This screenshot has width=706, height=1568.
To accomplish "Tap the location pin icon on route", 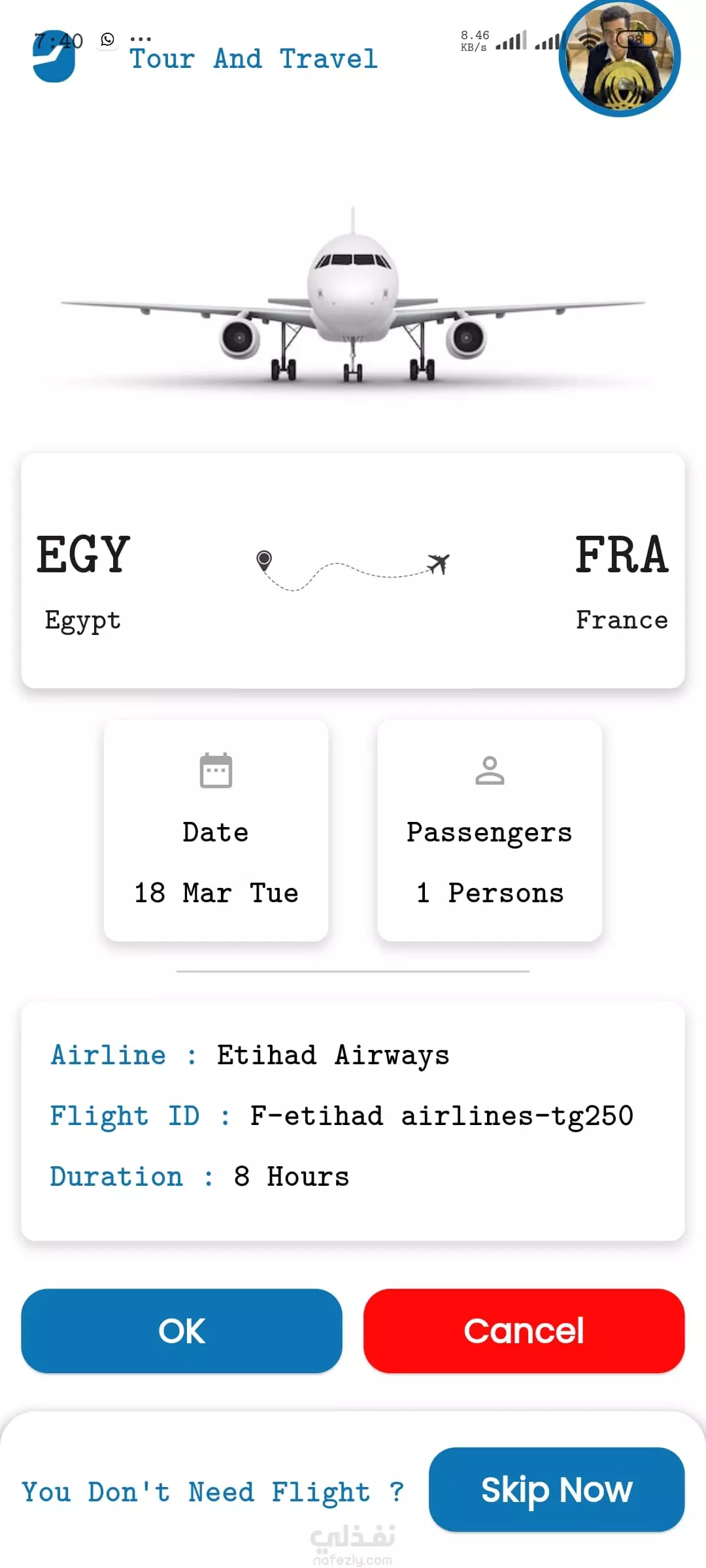I will [264, 561].
